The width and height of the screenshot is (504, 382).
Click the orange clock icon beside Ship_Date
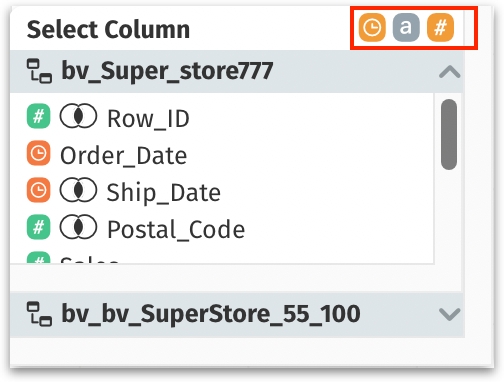(38, 190)
